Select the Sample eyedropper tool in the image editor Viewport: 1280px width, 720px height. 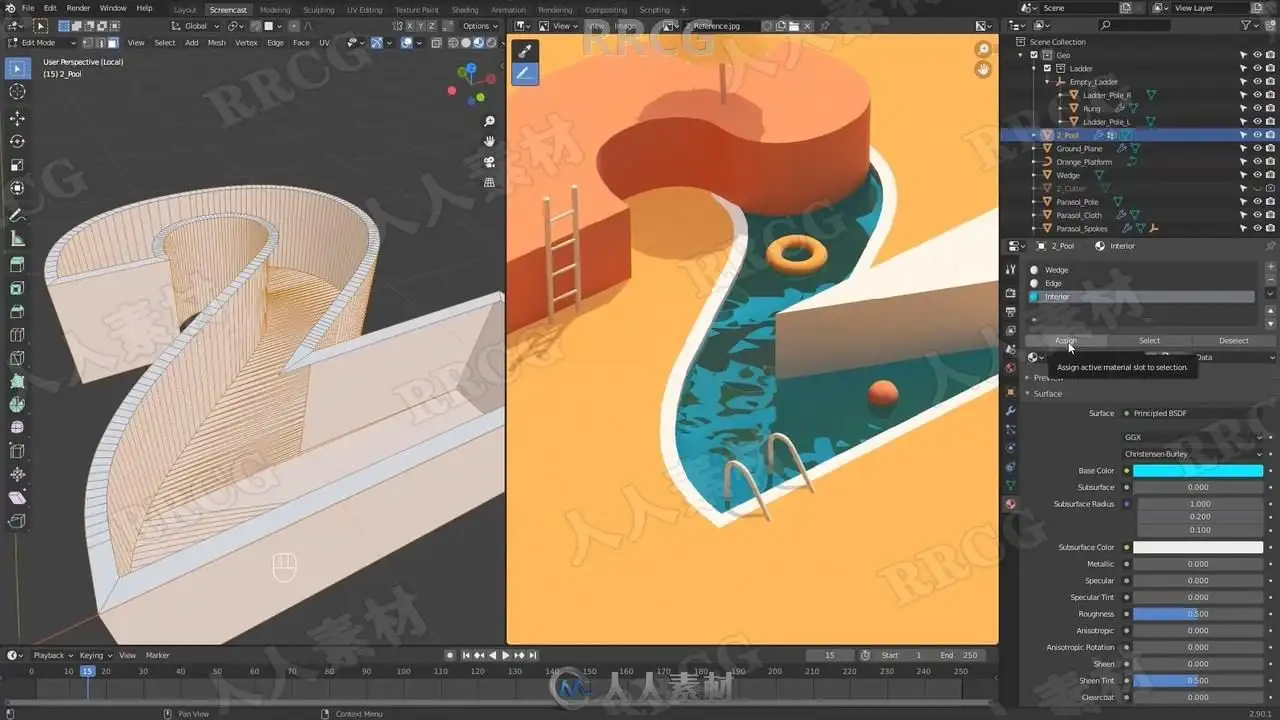pos(525,50)
